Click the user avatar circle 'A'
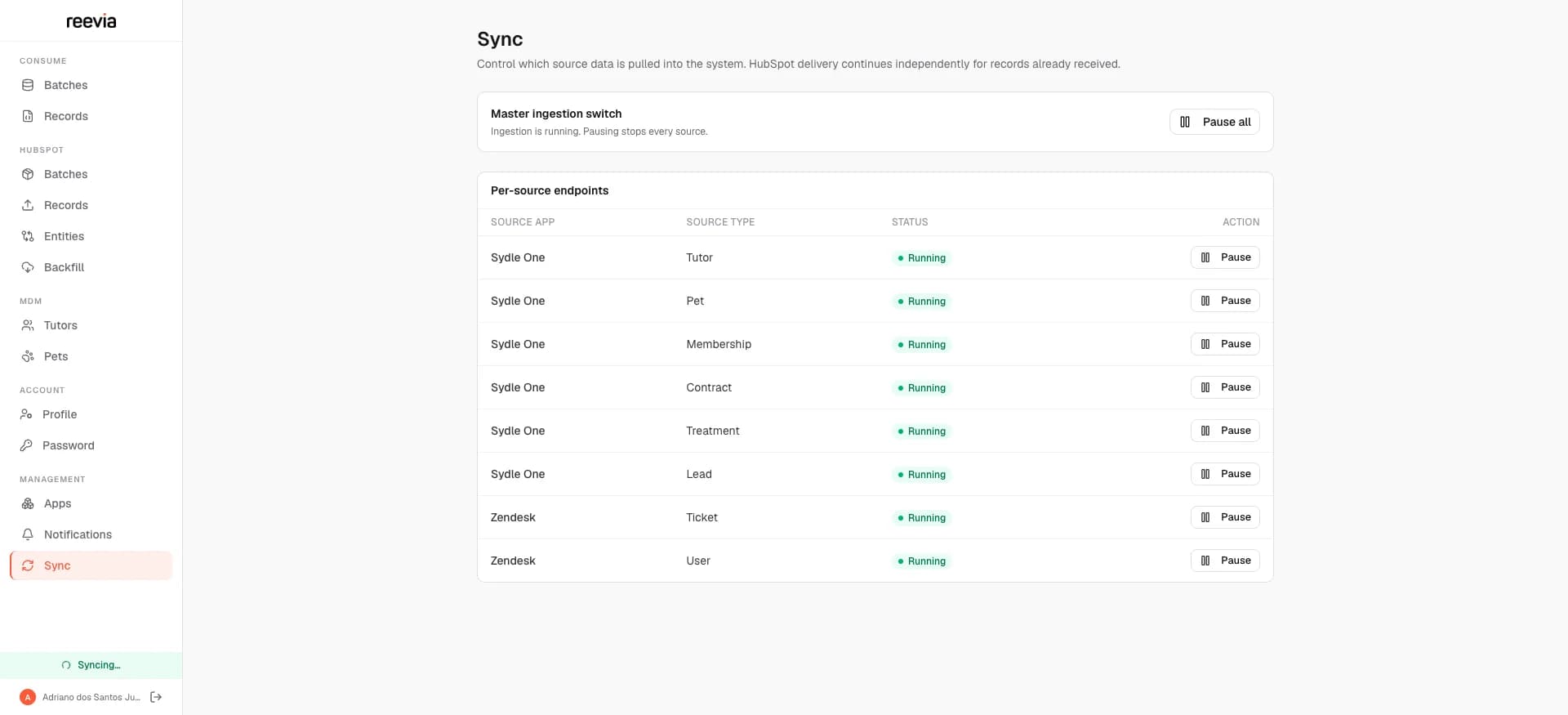 coord(28,697)
